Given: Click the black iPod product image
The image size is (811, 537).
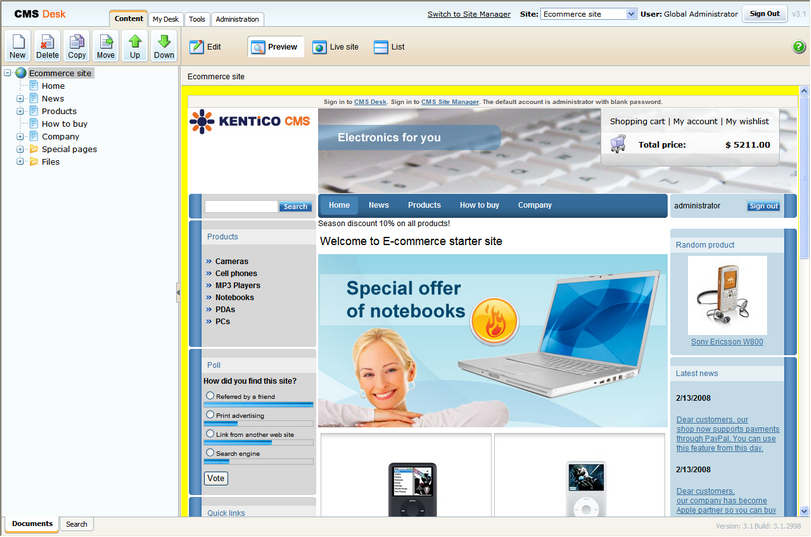Looking at the screenshot, I should 412,489.
